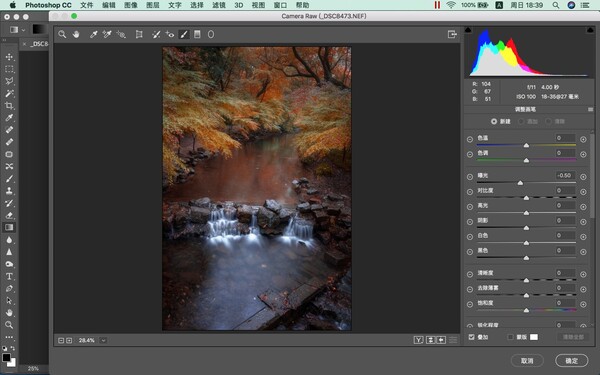Click the 确定 OK button

coord(572,360)
